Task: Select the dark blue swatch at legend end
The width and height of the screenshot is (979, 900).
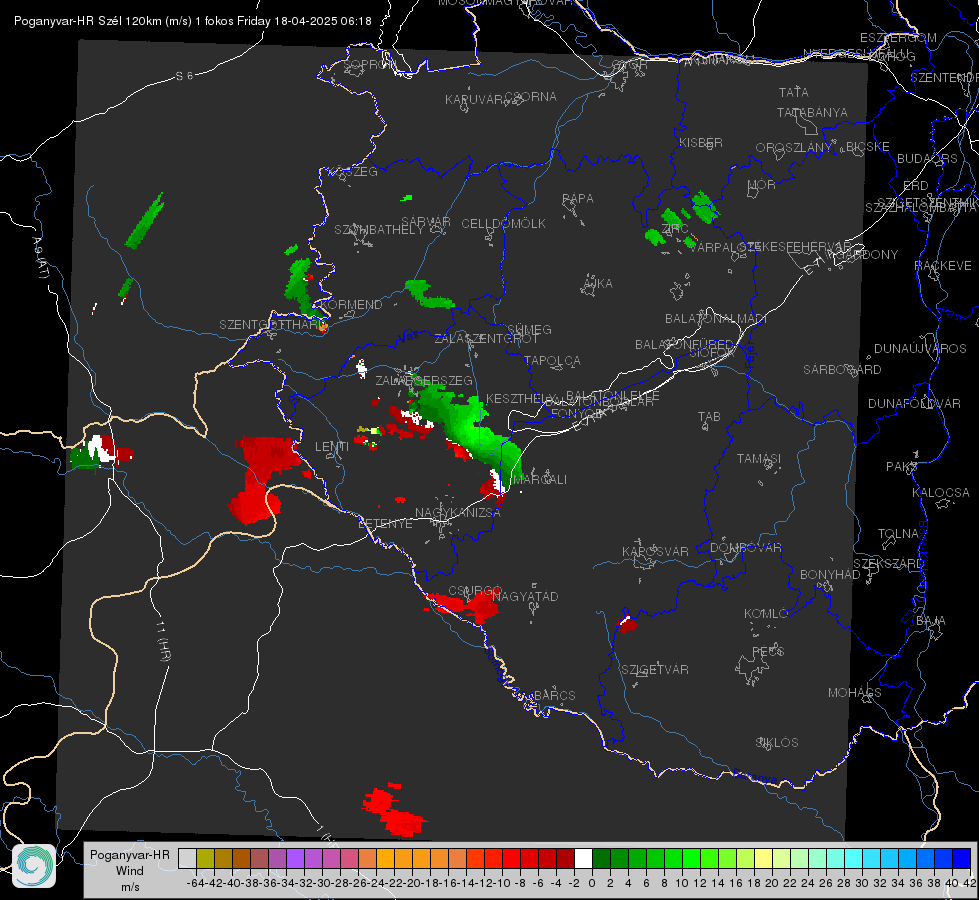Action: click(962, 859)
